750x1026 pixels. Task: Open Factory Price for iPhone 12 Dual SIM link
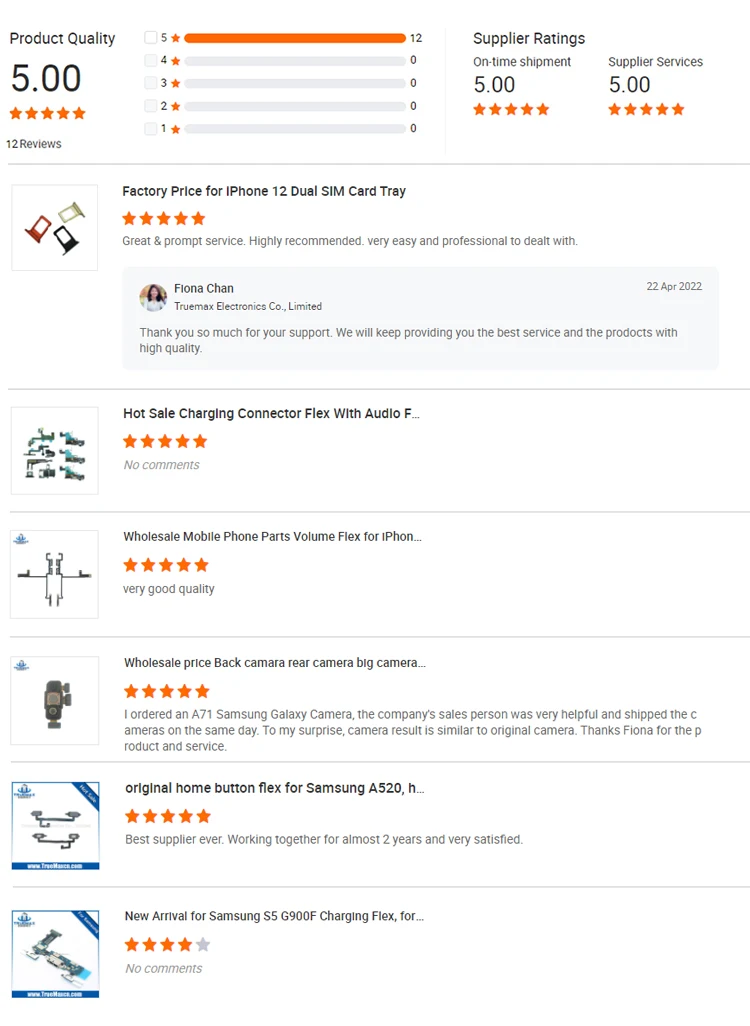[264, 191]
